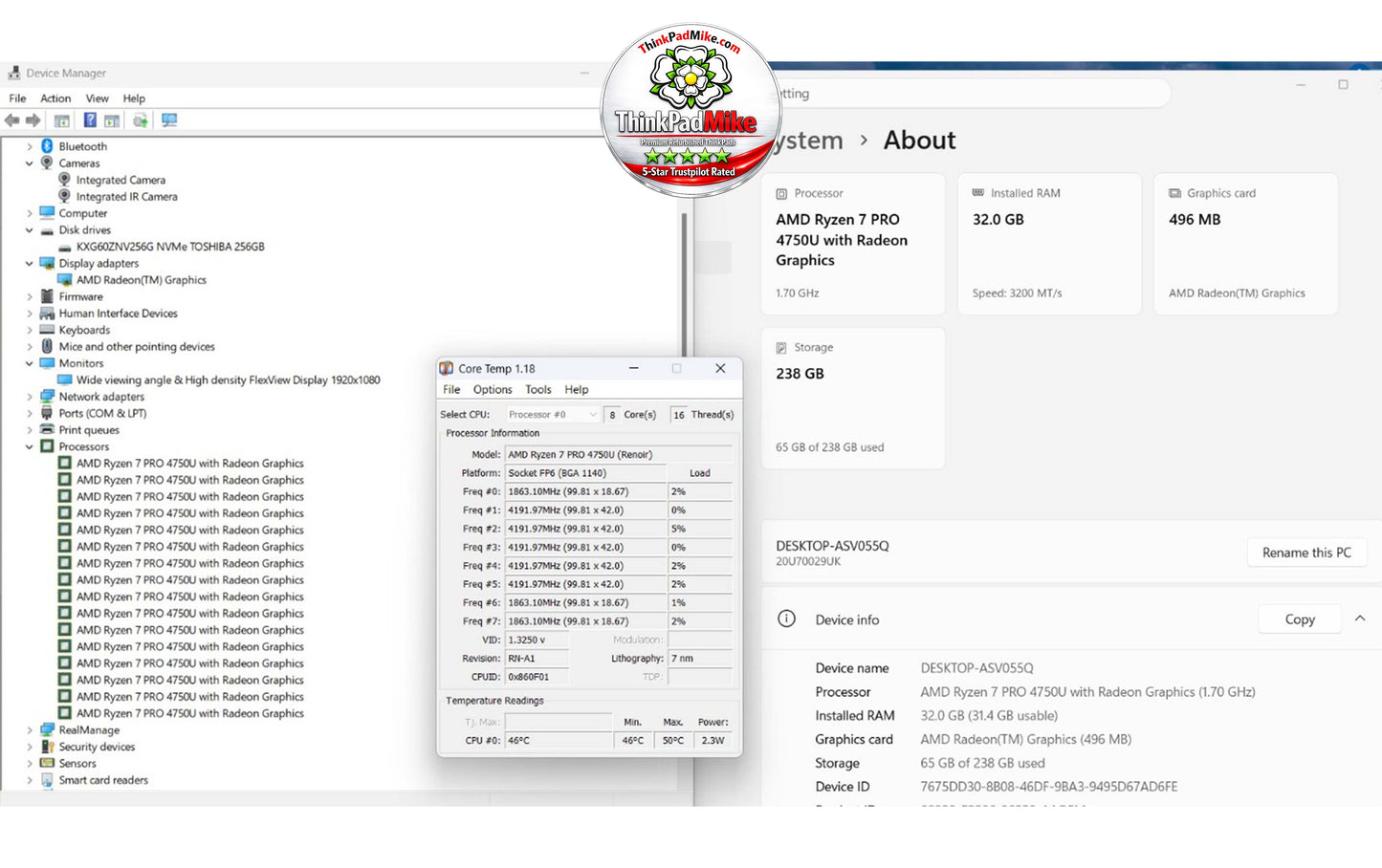The width and height of the screenshot is (1382, 868).
Task: Click the 496 MB graphics card value
Action: click(1195, 220)
